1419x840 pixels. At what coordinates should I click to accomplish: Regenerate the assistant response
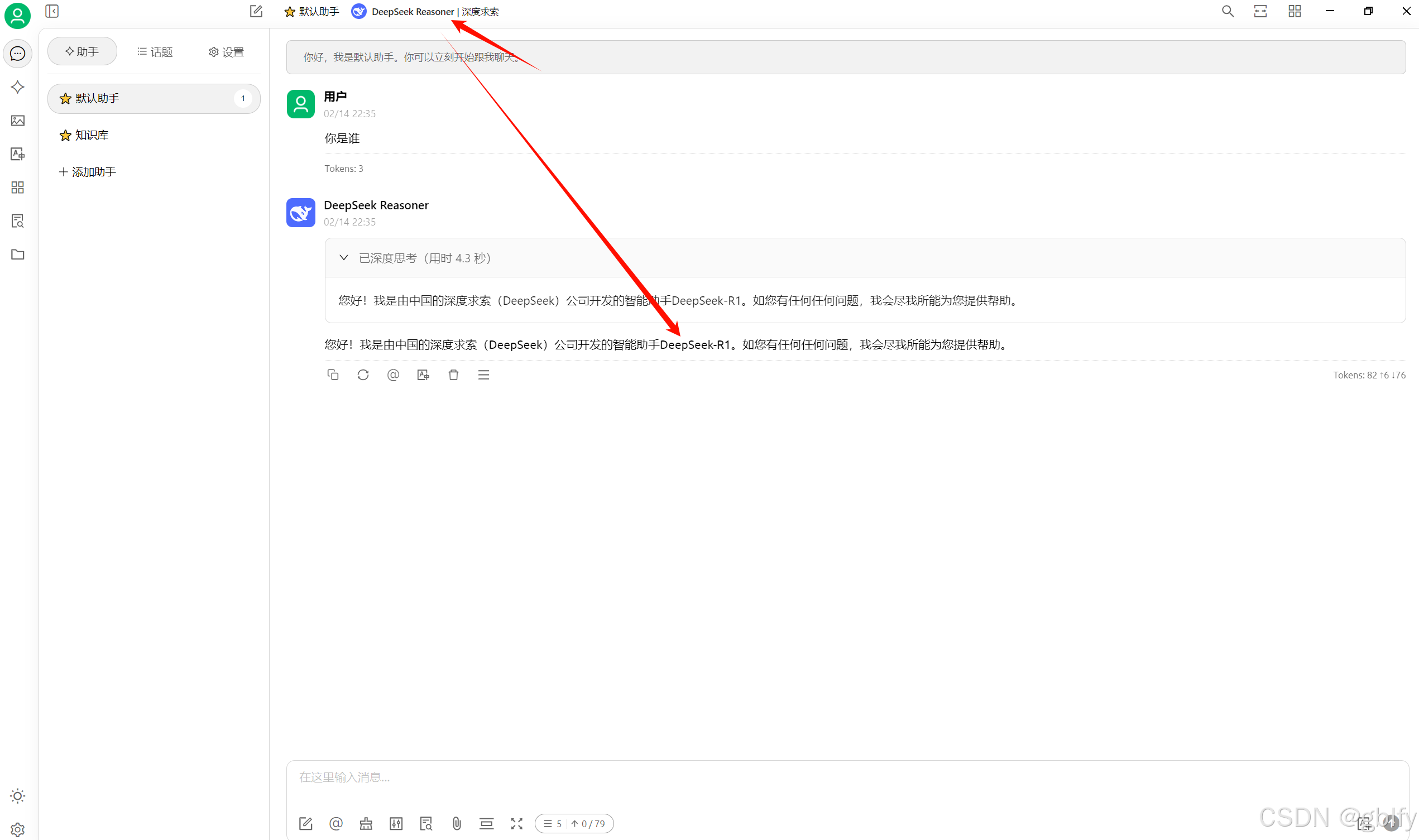tap(363, 375)
